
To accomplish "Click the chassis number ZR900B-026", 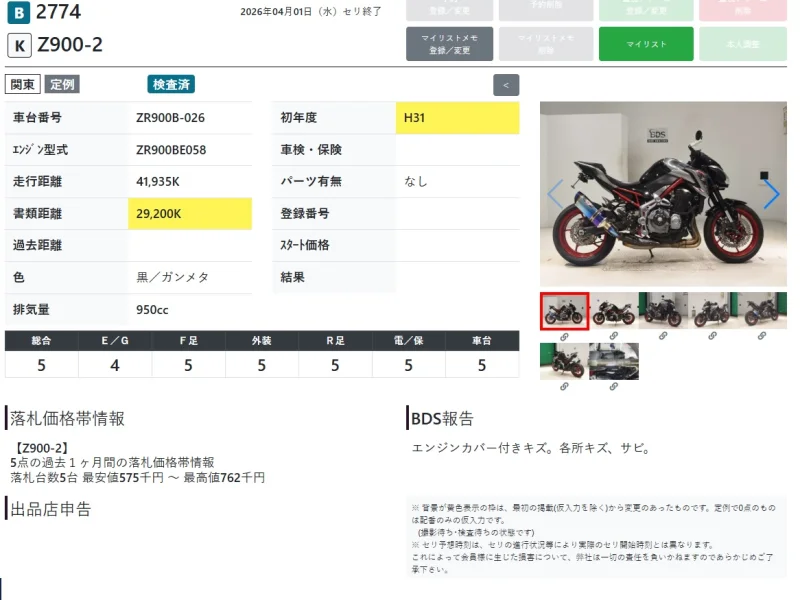I will pyautogui.click(x=170, y=118).
